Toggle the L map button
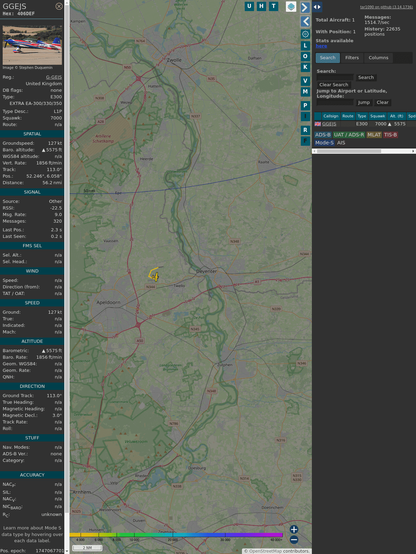This screenshot has height=554, width=416. coord(305,46)
